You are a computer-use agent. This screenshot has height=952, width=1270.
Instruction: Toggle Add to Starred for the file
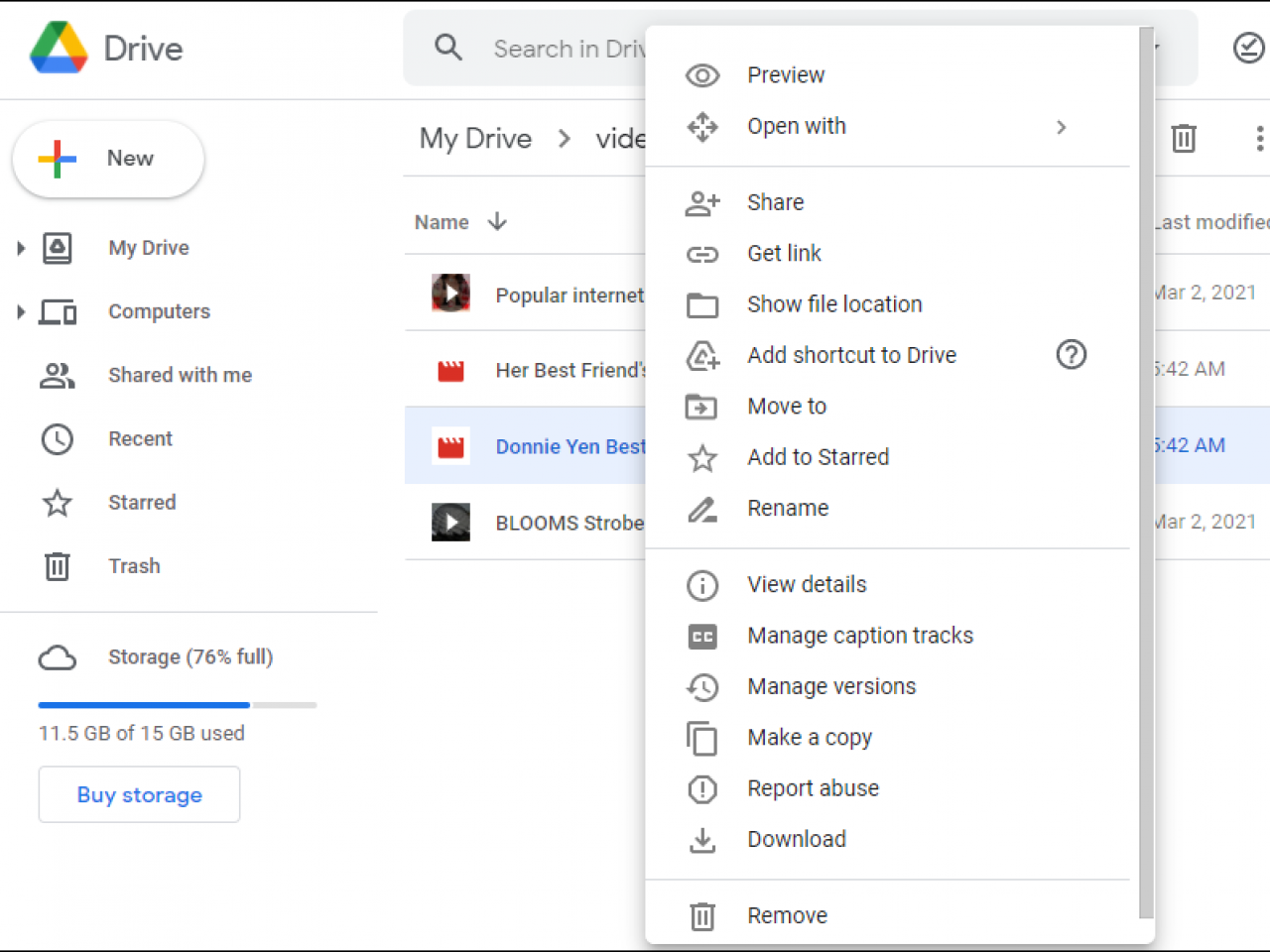coord(818,457)
